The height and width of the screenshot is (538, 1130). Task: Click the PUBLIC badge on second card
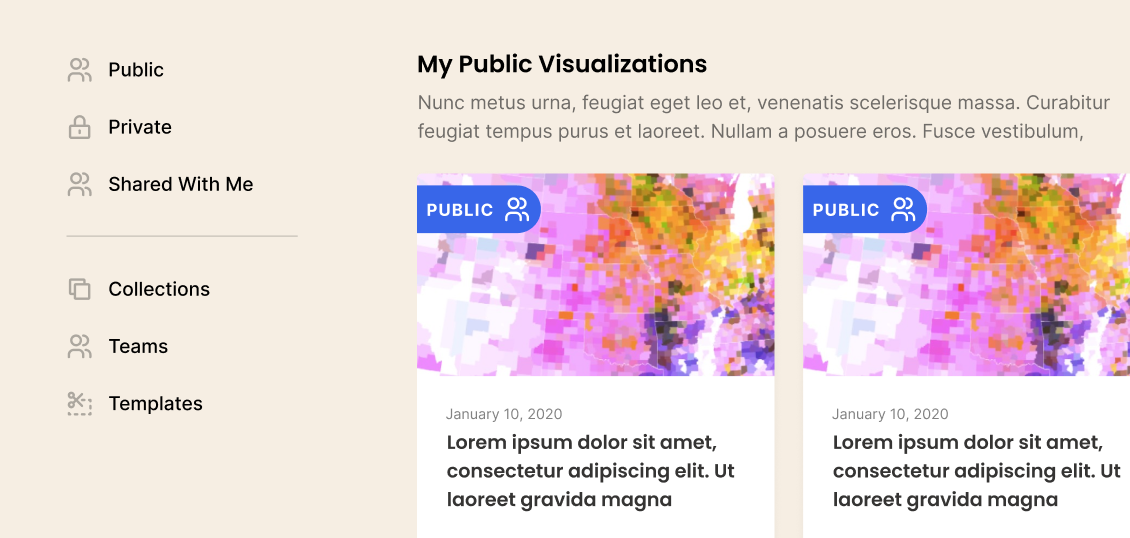tap(865, 210)
